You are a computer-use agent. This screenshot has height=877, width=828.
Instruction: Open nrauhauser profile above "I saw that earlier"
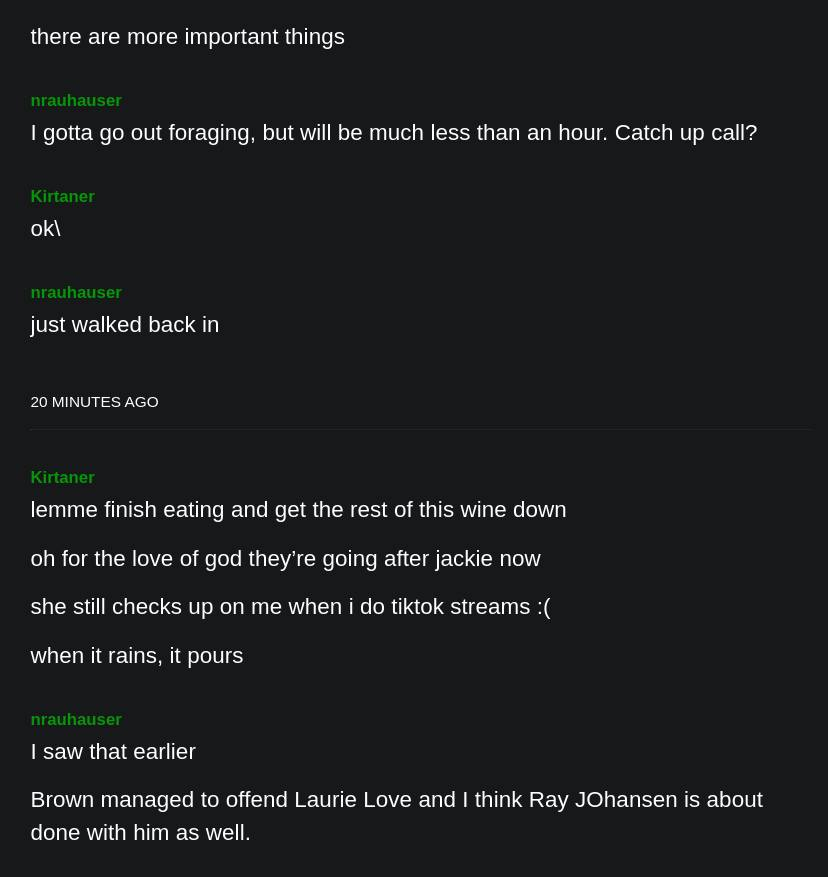point(76,720)
